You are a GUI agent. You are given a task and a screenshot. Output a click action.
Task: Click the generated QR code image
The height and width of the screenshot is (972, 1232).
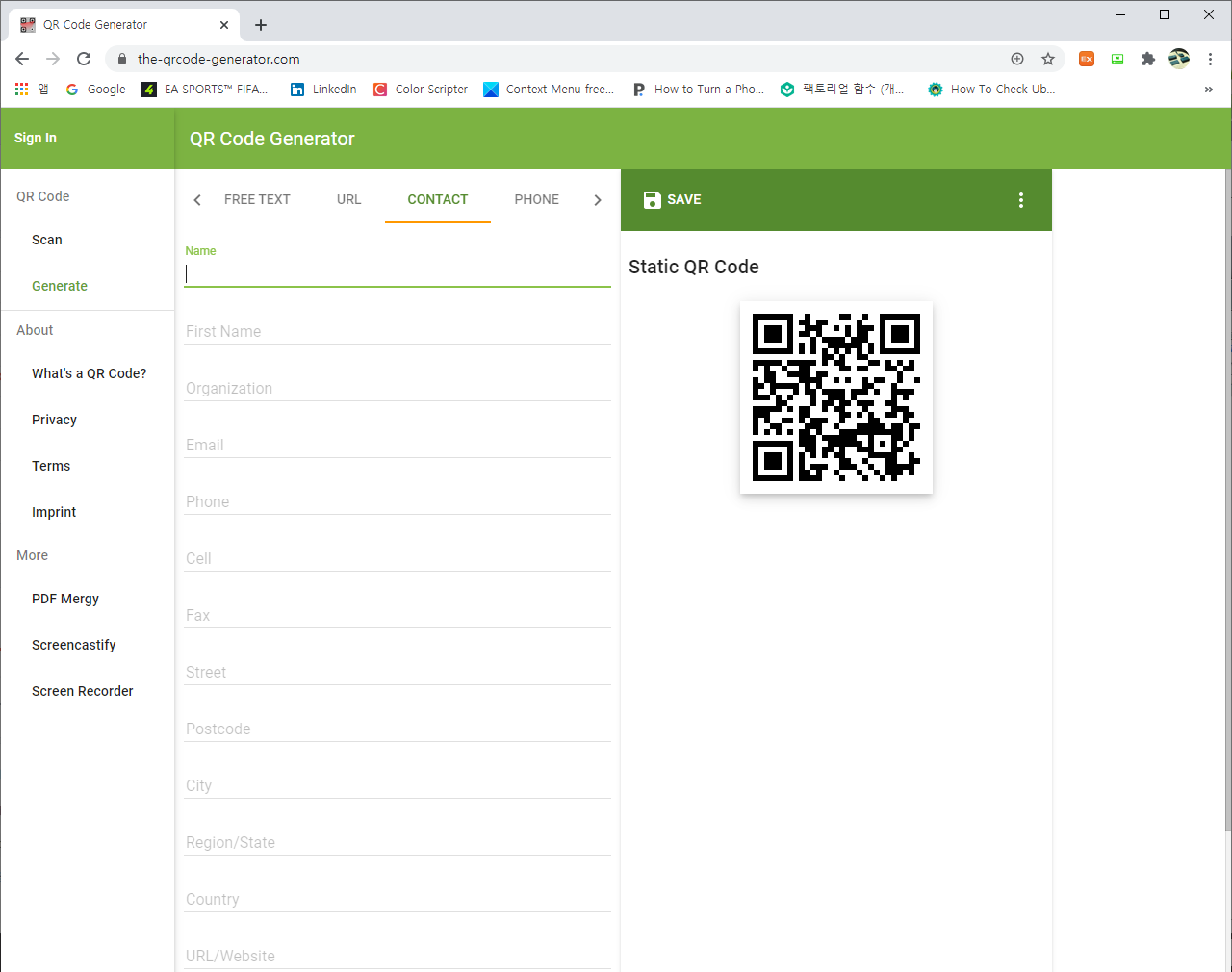(x=836, y=397)
